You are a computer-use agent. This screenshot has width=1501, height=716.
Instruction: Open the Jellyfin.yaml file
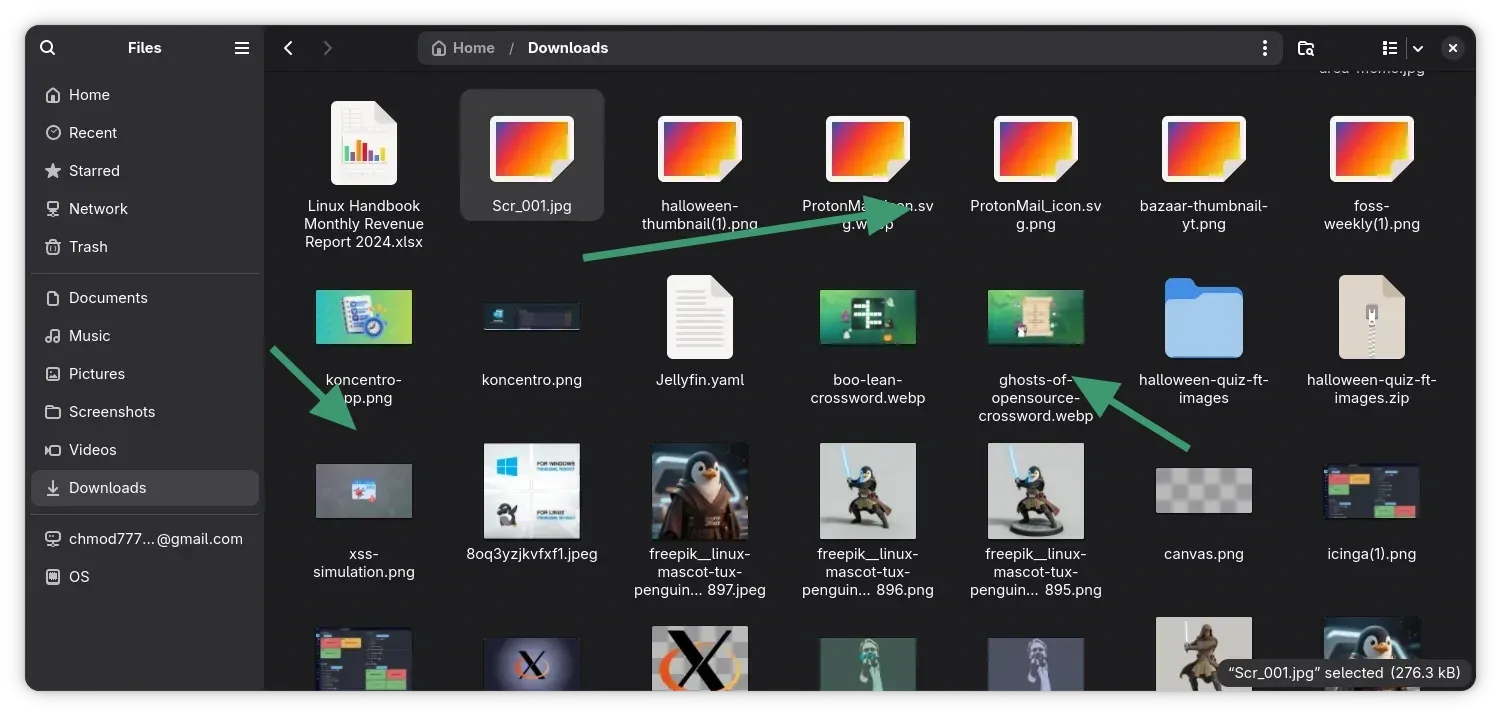pos(699,318)
